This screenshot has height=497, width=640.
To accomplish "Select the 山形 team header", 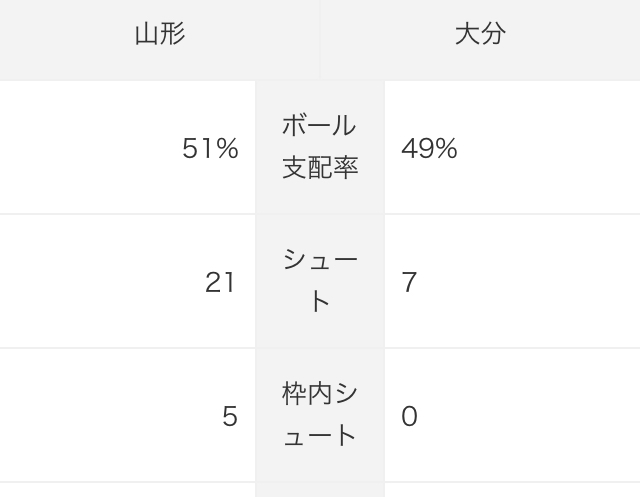I will pyautogui.click(x=159, y=34).
